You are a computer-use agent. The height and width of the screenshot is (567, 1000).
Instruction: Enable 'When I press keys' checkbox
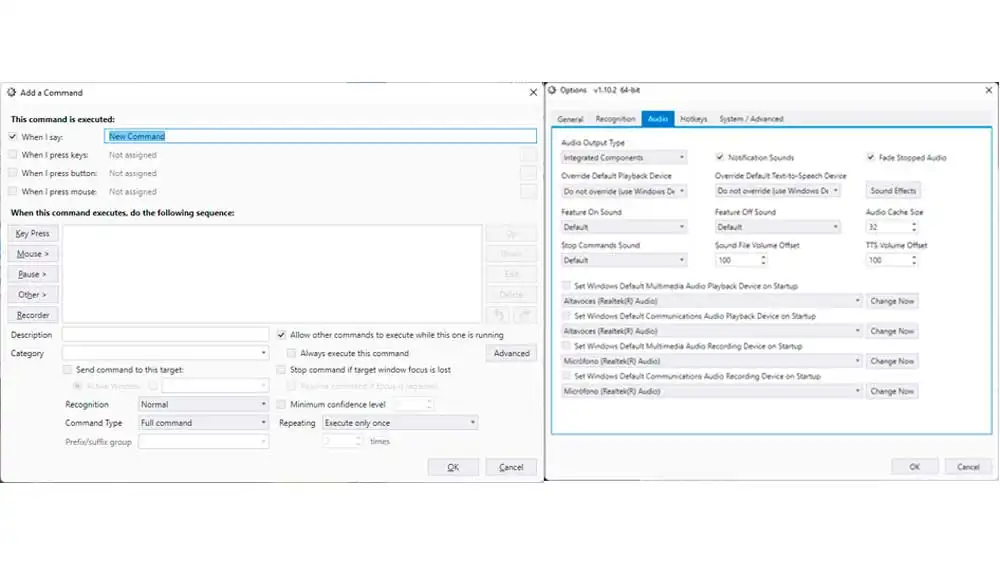[13, 154]
